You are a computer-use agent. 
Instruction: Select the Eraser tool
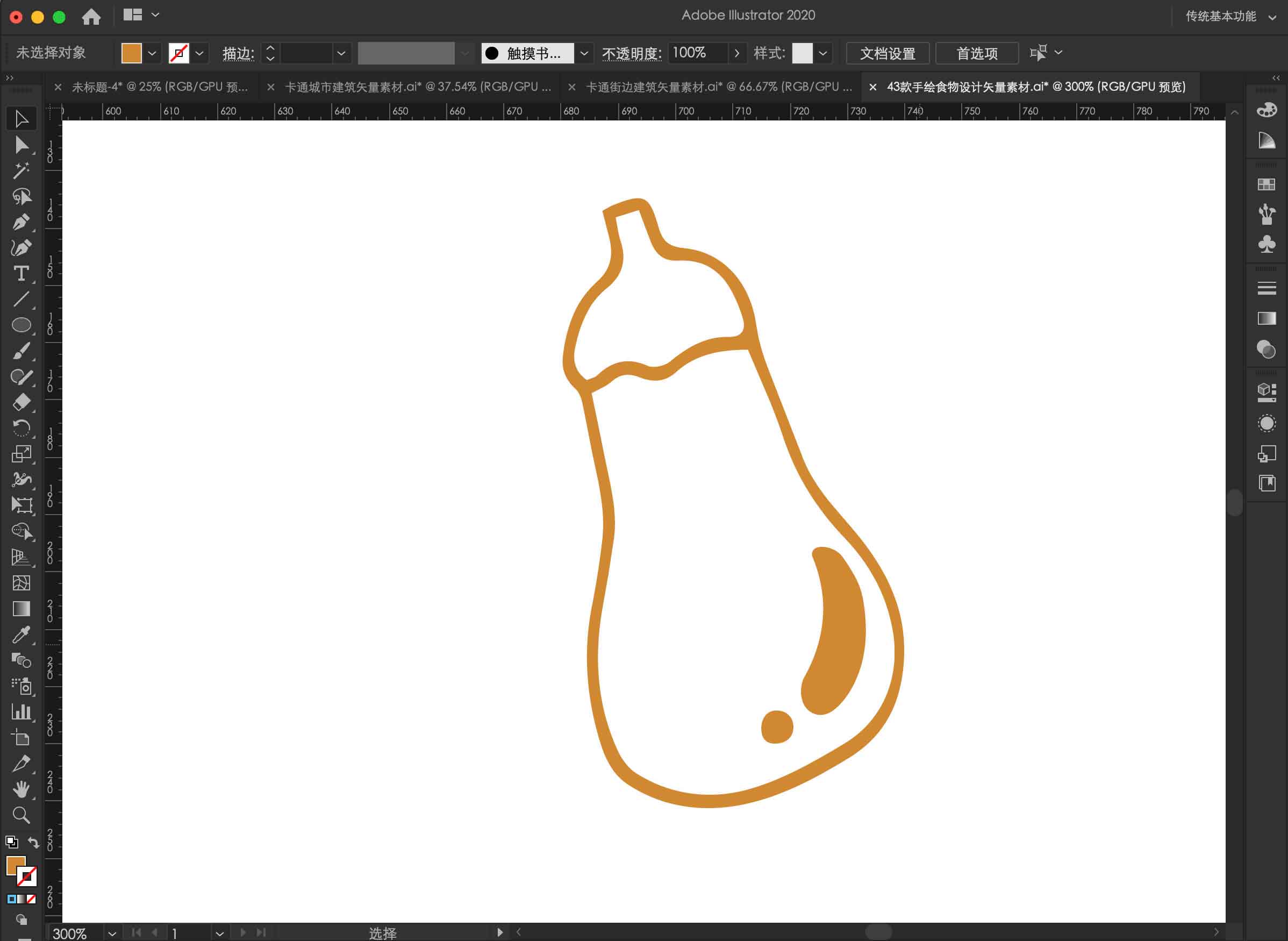(x=21, y=403)
